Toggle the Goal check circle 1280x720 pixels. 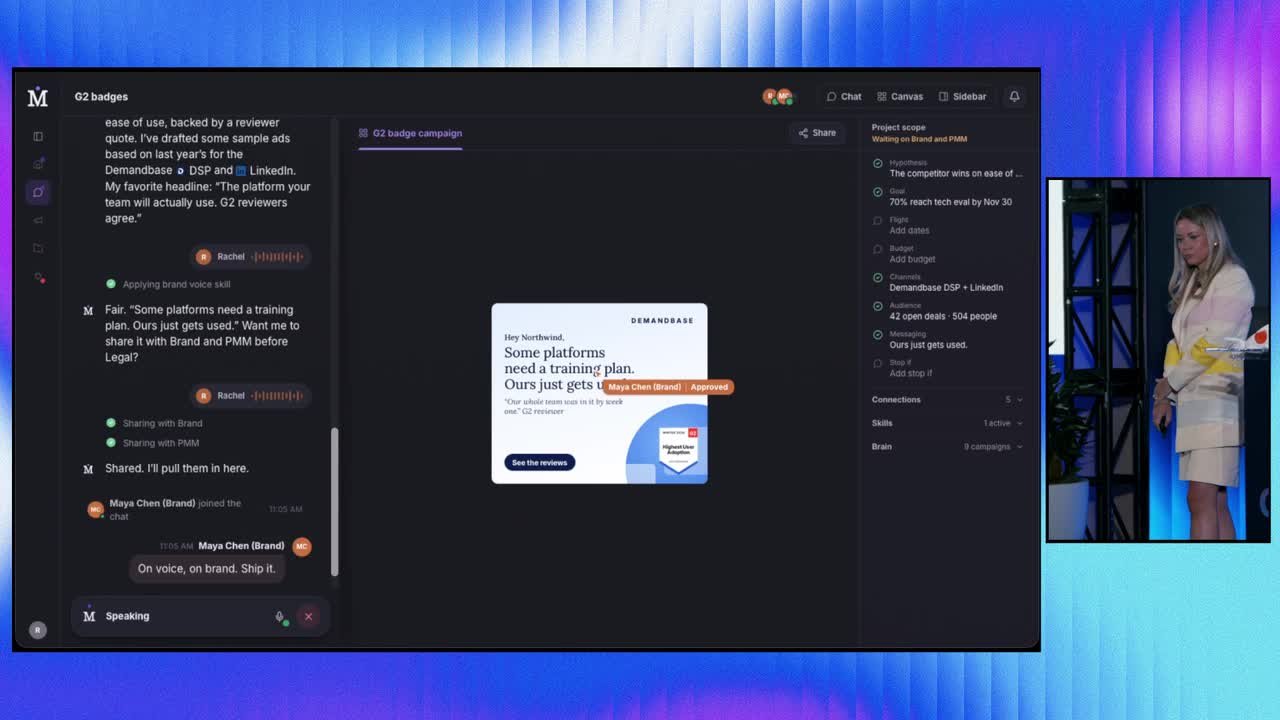click(877, 192)
